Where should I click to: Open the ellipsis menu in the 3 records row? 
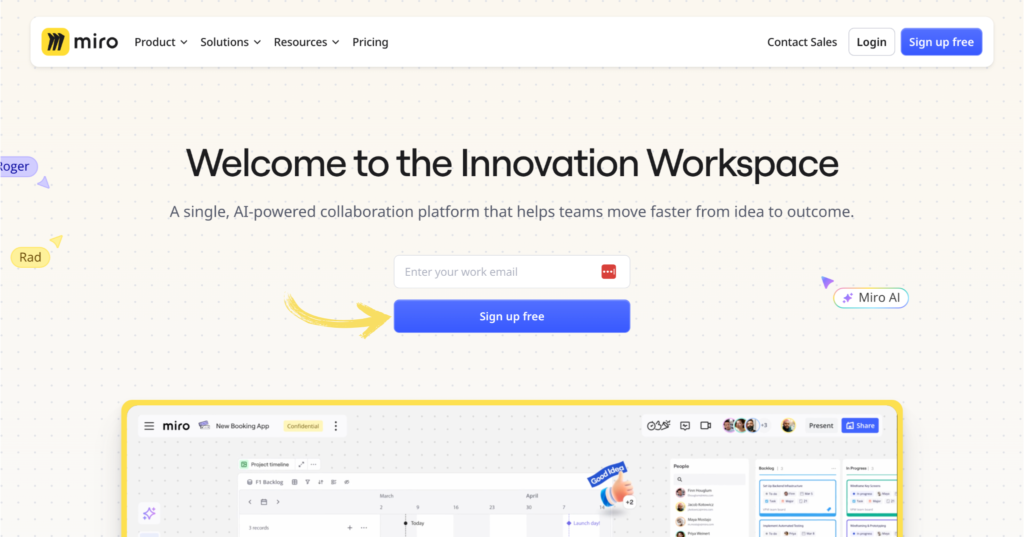tap(364, 528)
